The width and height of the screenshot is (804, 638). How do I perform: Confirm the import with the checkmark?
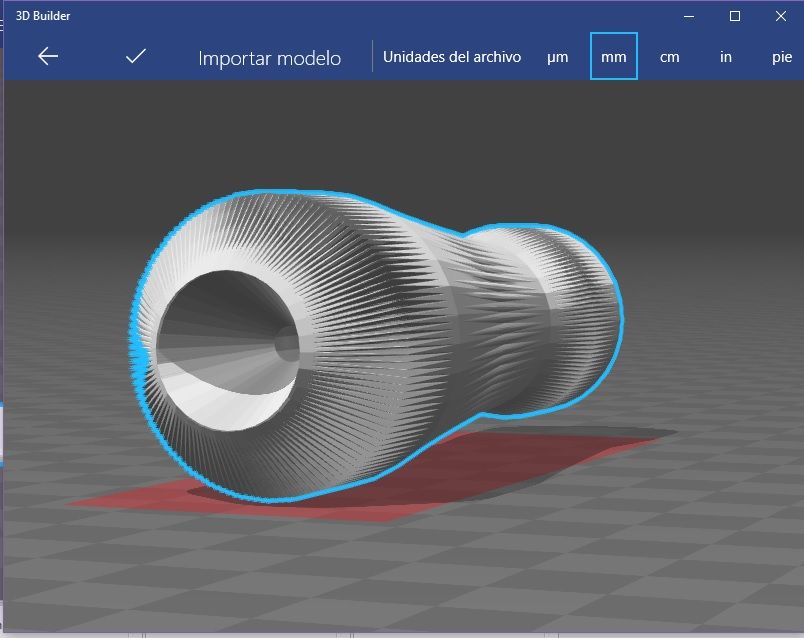[136, 56]
